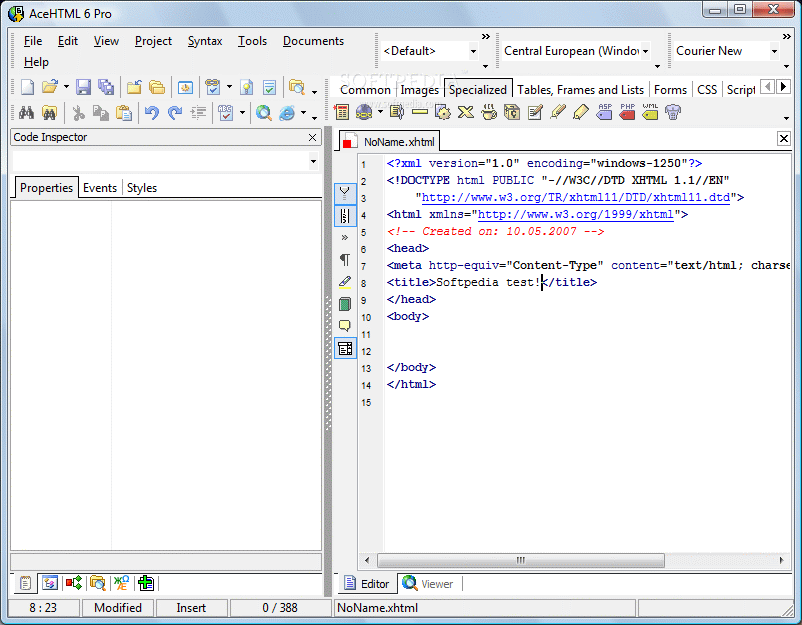Preview in Internet Explorer browser icon
This screenshot has height=625, width=802.
(x=287, y=113)
